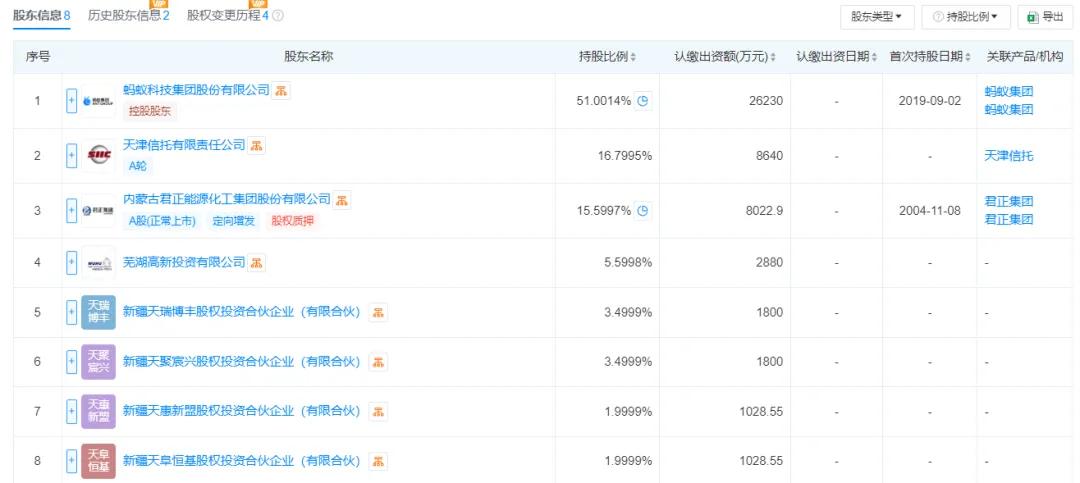This screenshot has width=1080, height=483.
Task: Export the shareholder list with 导出
Action: 1045,17
